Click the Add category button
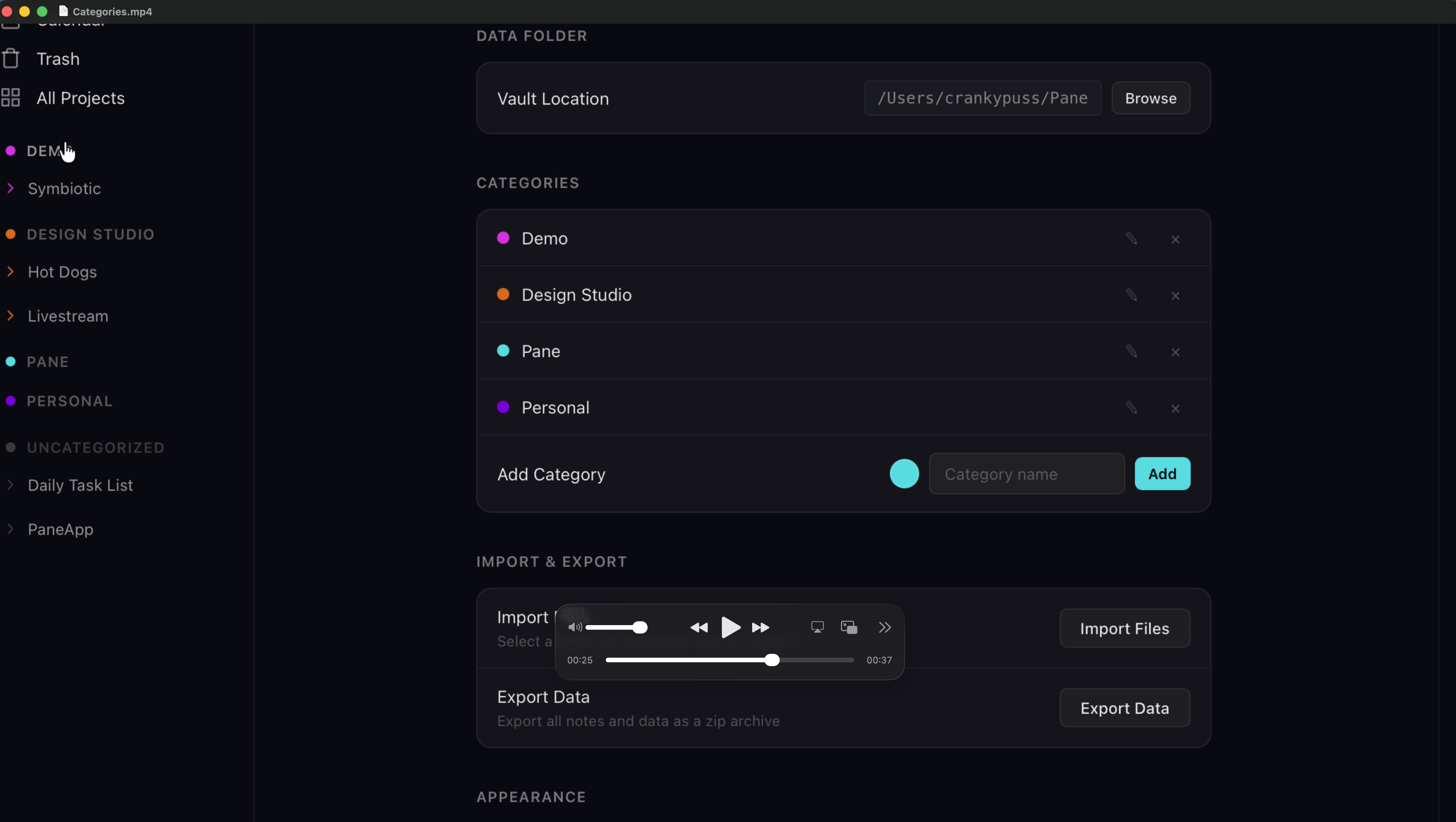 tap(1162, 474)
